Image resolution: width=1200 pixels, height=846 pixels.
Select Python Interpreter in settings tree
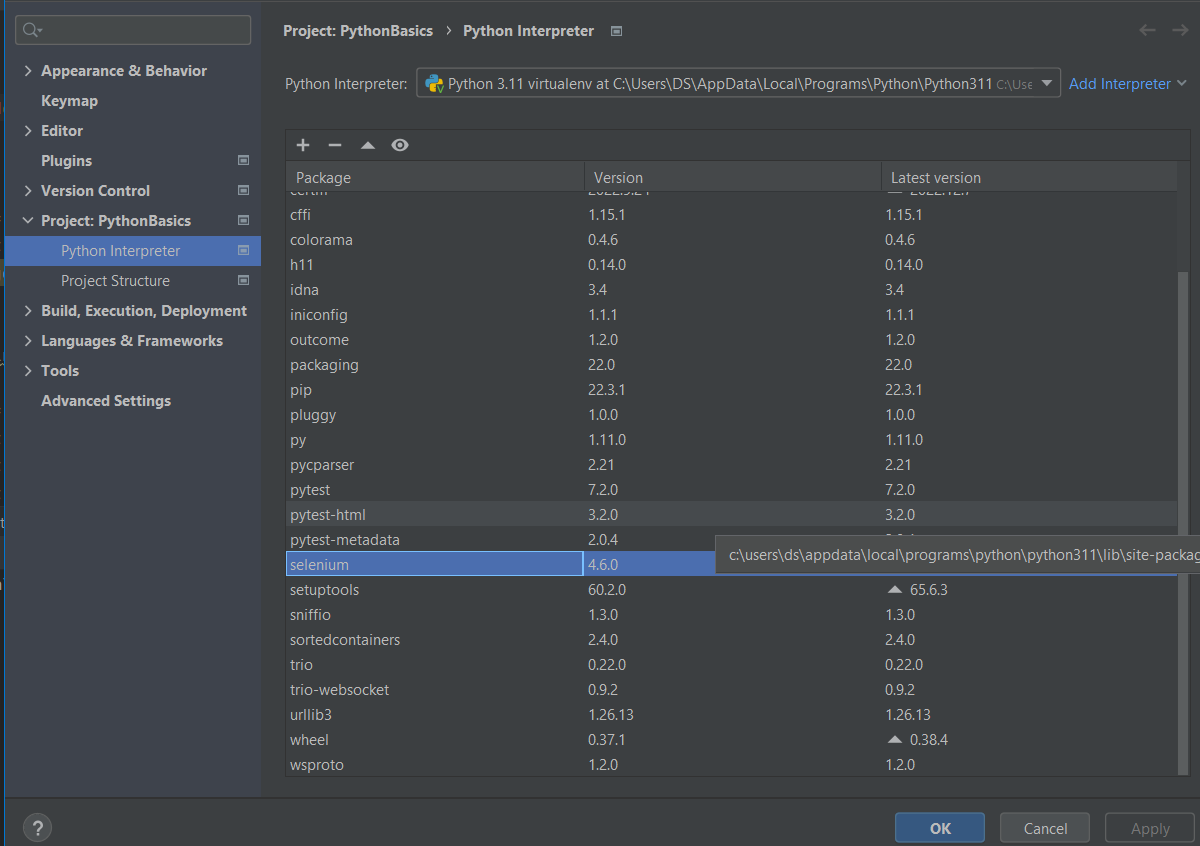tap(133, 251)
